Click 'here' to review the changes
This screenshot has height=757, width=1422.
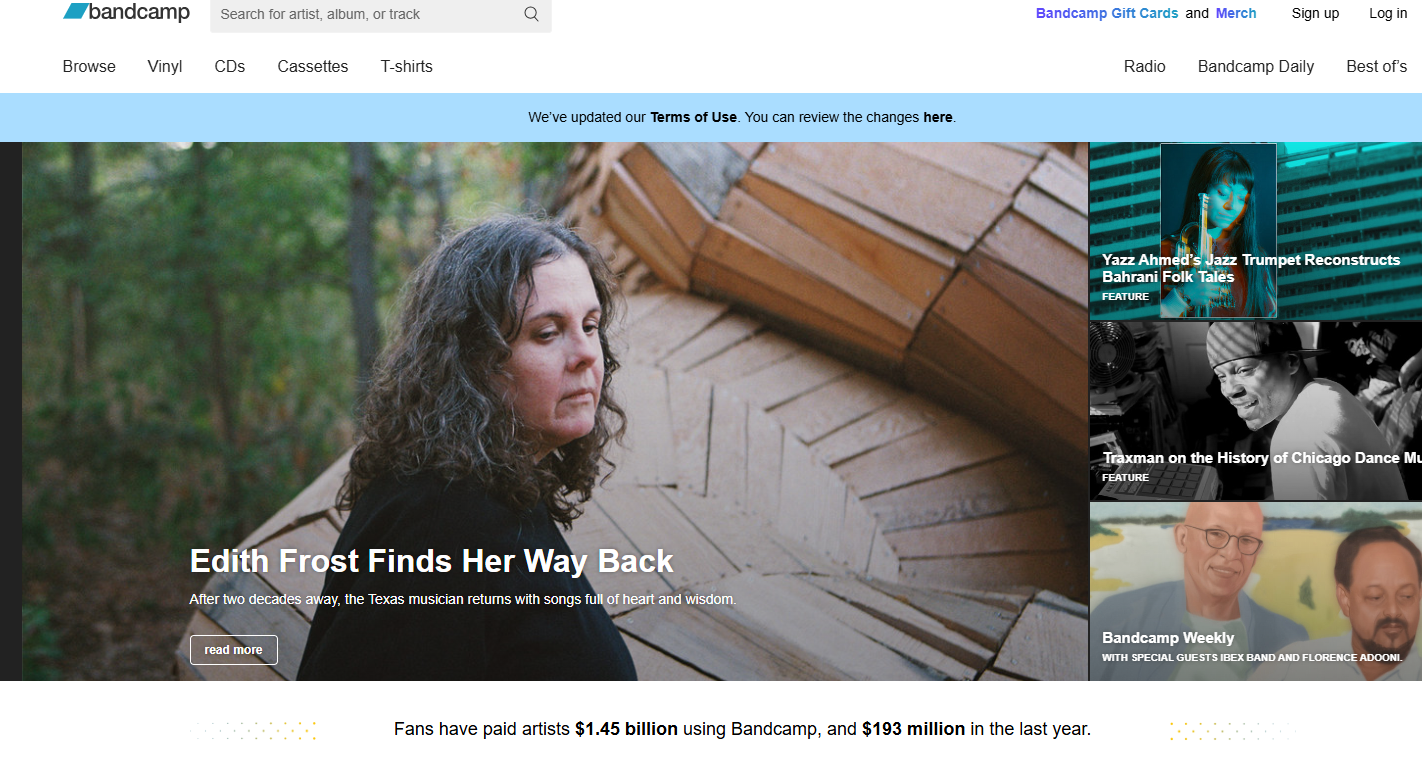click(938, 117)
